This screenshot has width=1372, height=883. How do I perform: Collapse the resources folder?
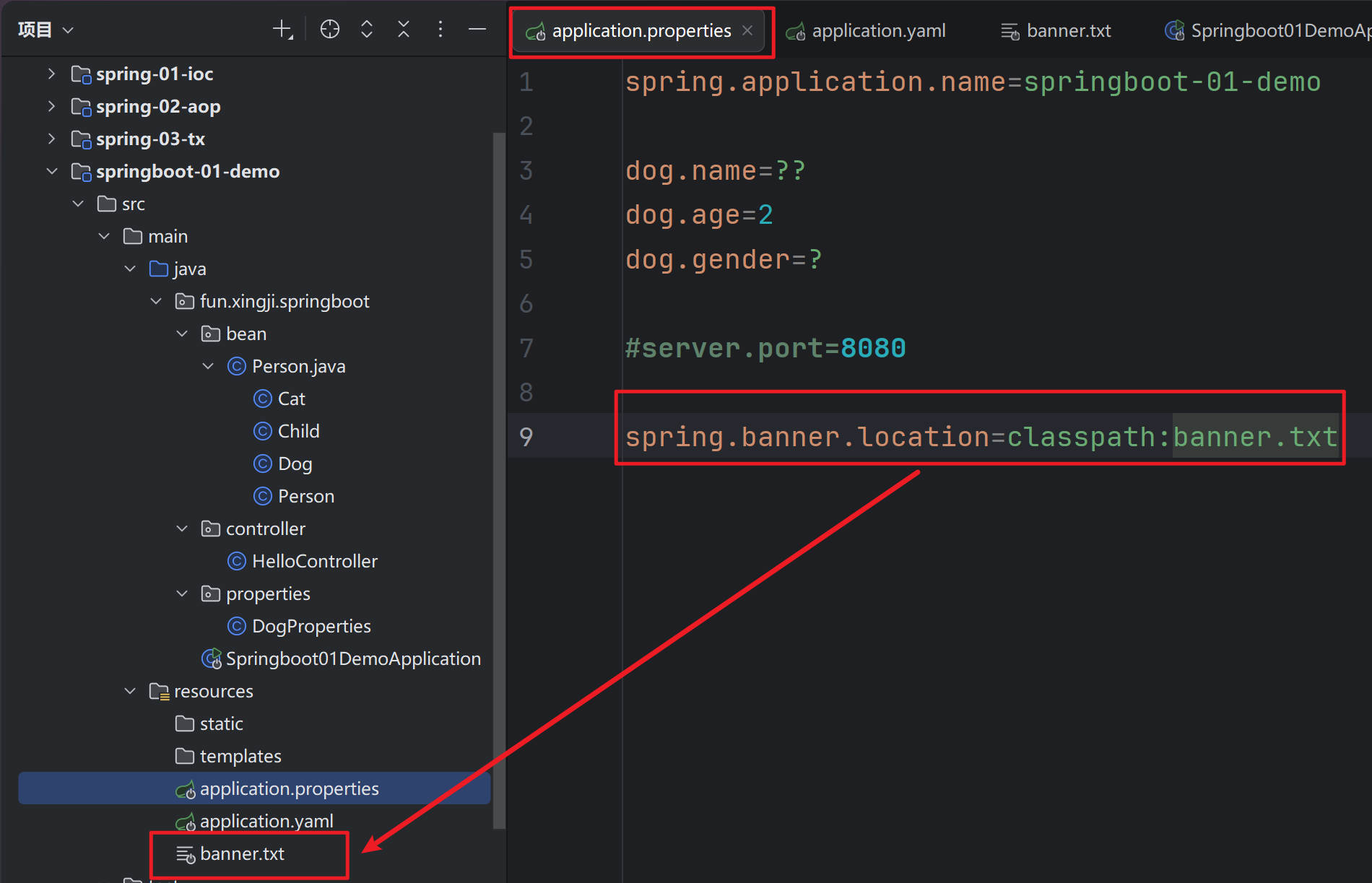pyautogui.click(x=130, y=691)
